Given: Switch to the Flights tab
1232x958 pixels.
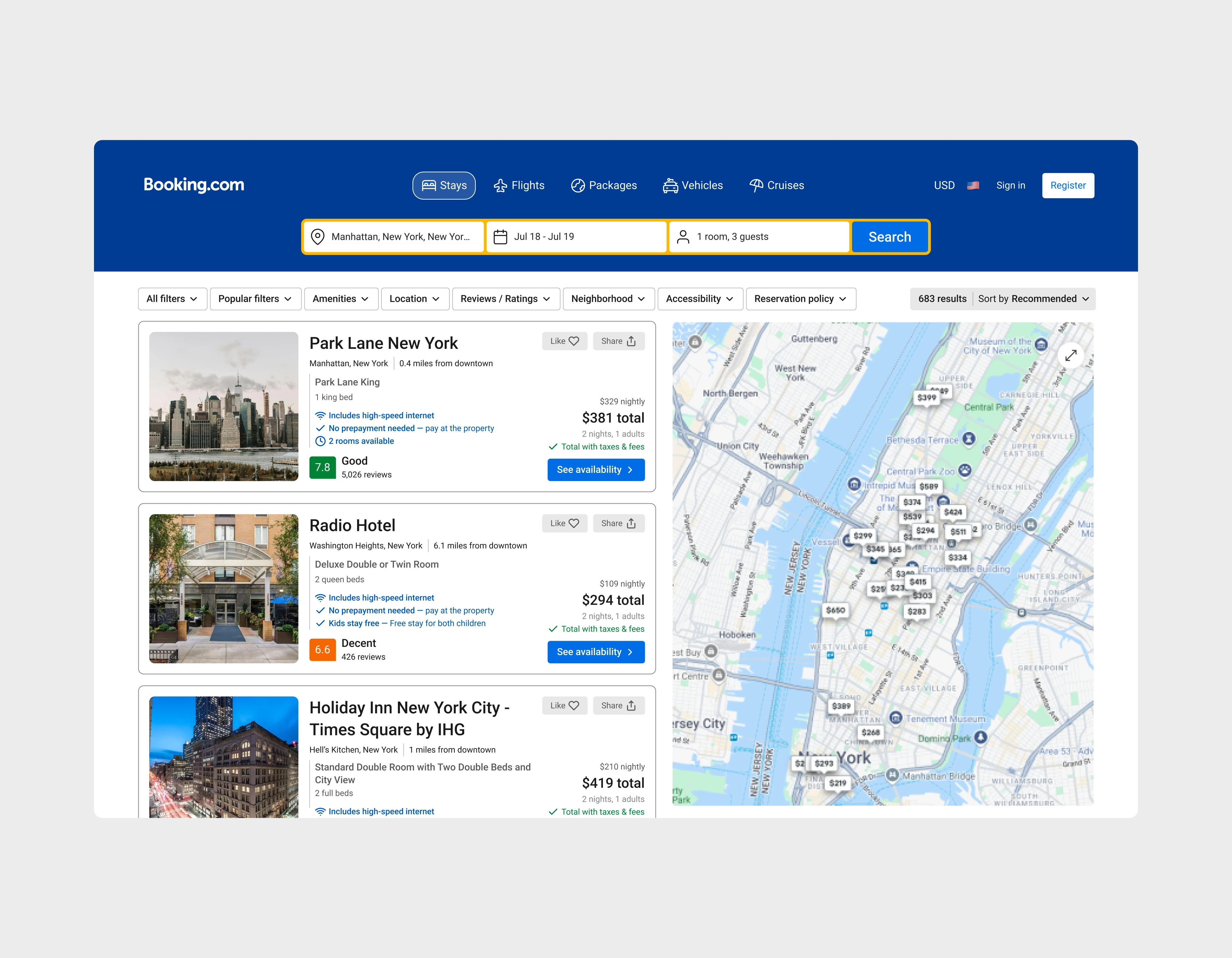Looking at the screenshot, I should pos(519,185).
